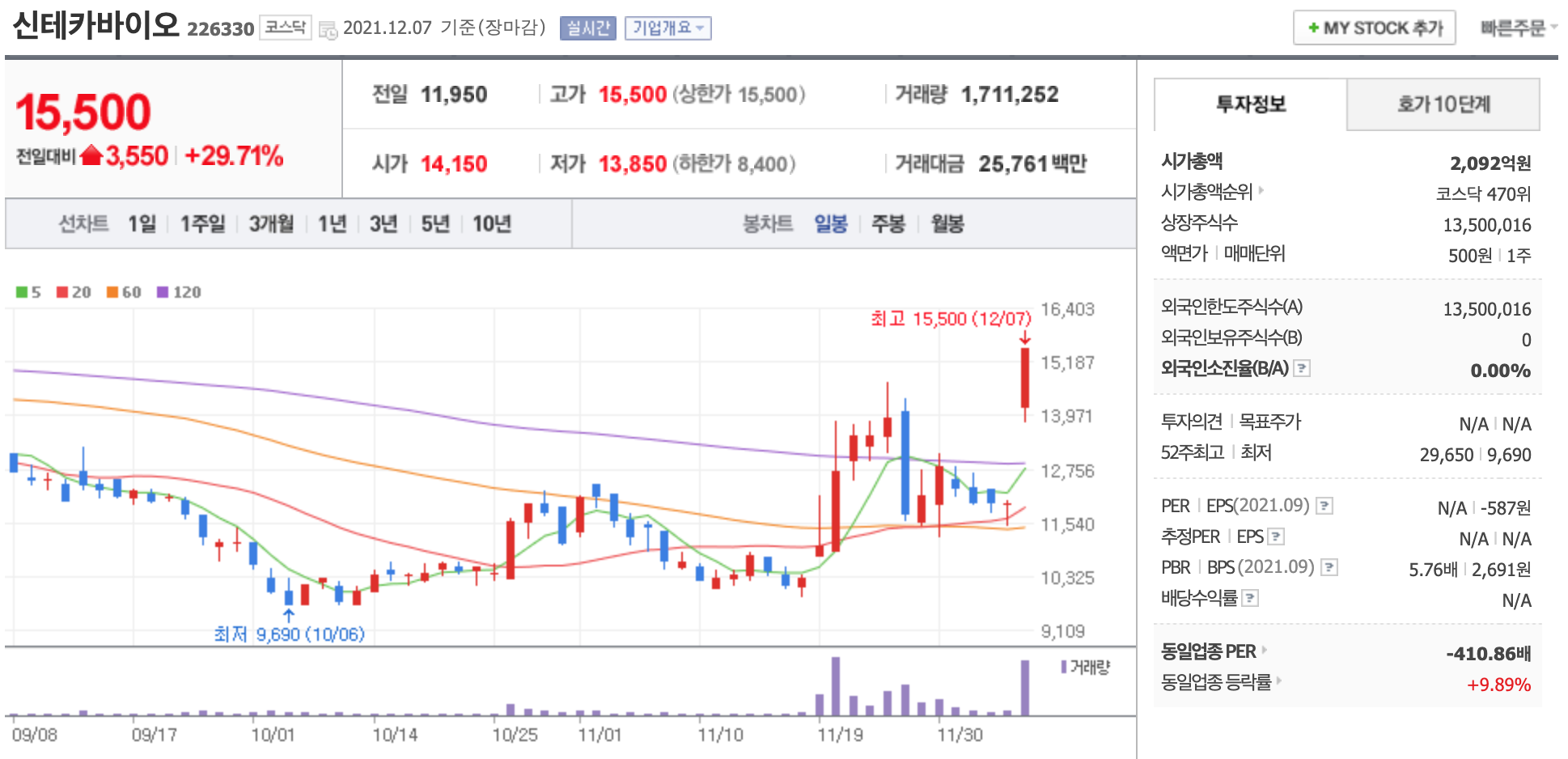The width and height of the screenshot is (1568, 759).
Task: Click the 시가 value 14,150
Action: 454,164
